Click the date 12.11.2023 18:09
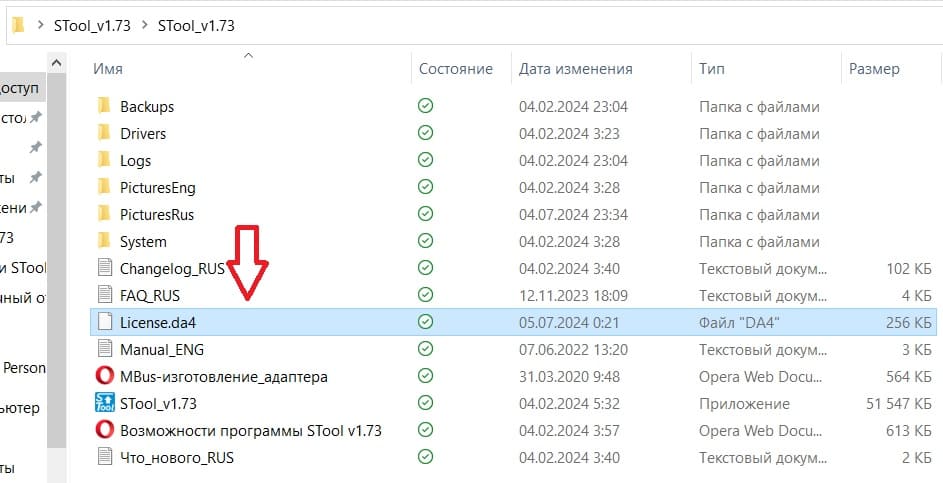Viewport: 943px width, 483px height. (573, 295)
